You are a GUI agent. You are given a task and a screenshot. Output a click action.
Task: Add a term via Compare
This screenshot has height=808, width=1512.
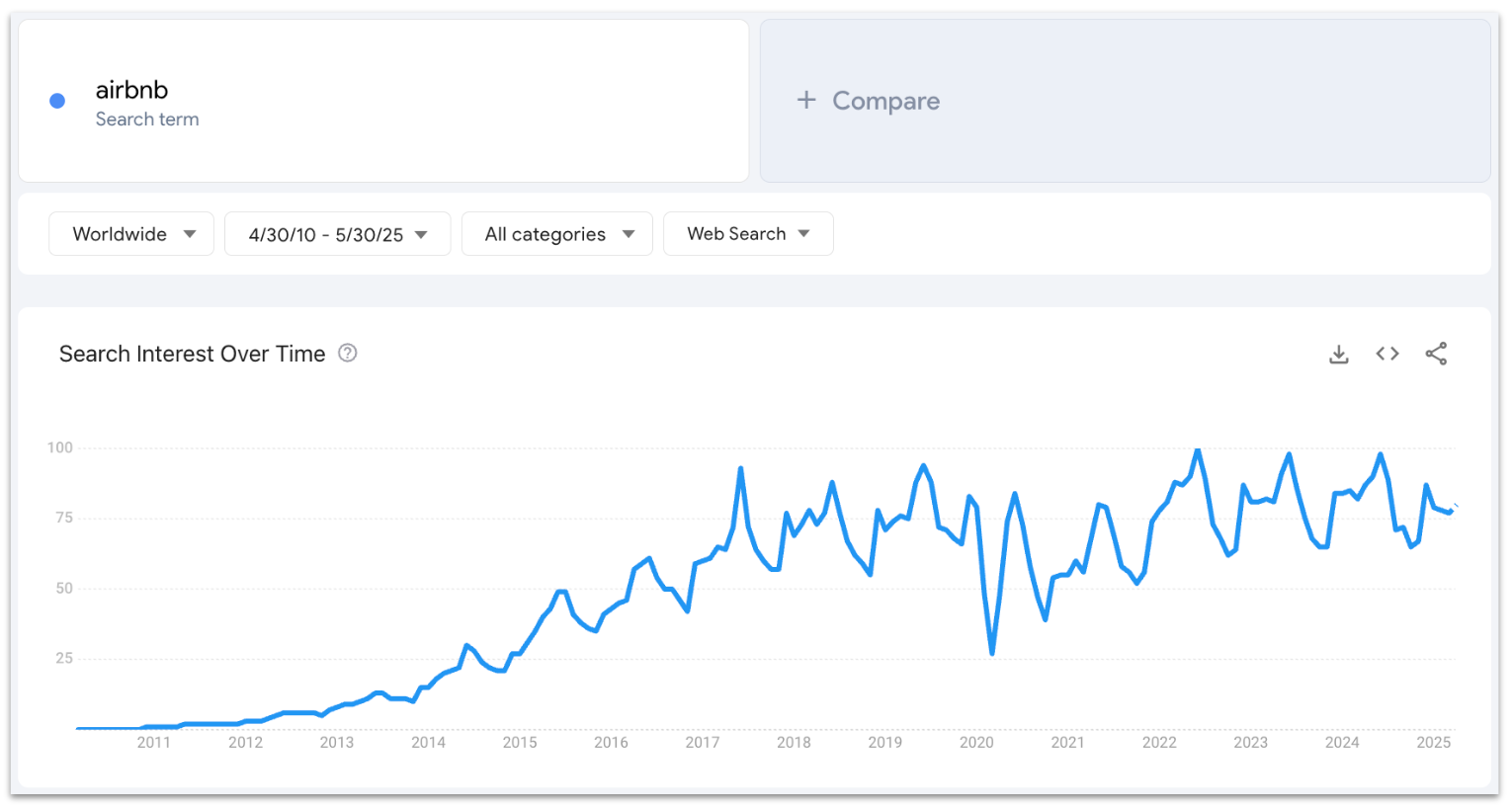1125,101
